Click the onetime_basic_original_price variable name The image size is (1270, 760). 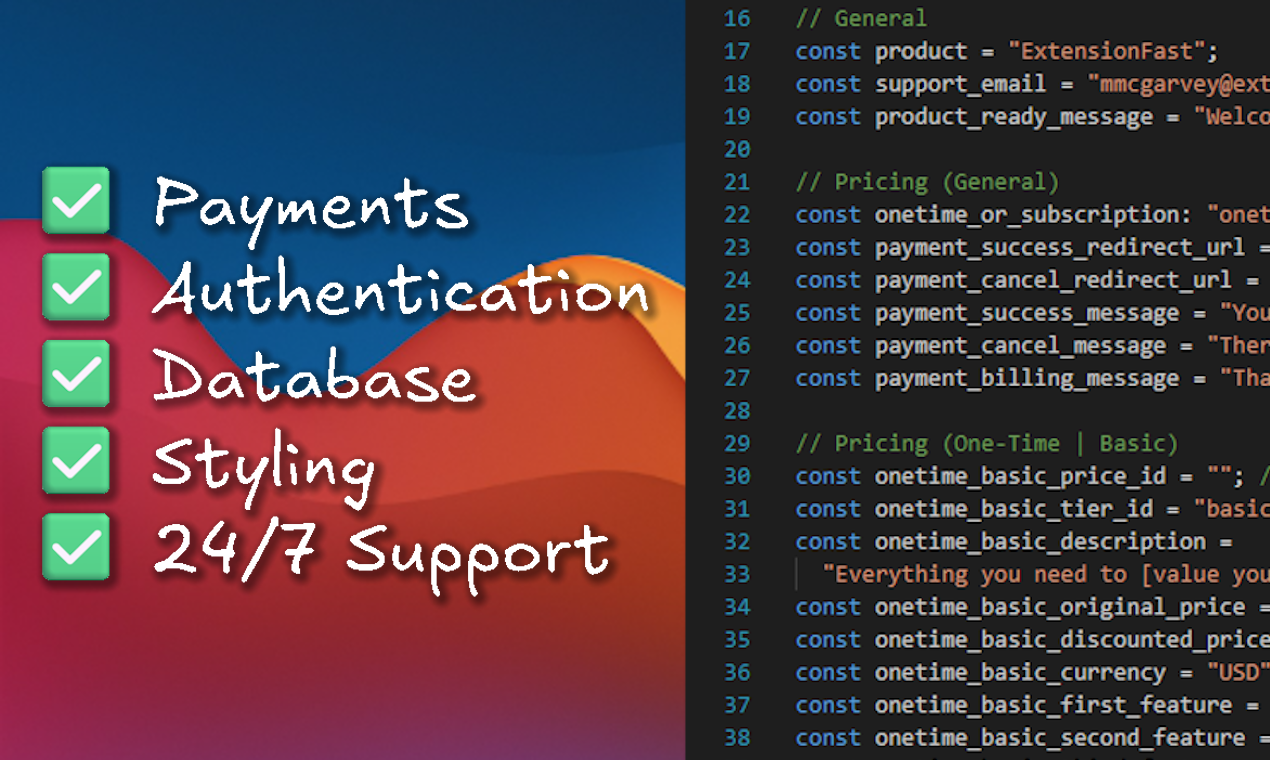coord(1059,608)
